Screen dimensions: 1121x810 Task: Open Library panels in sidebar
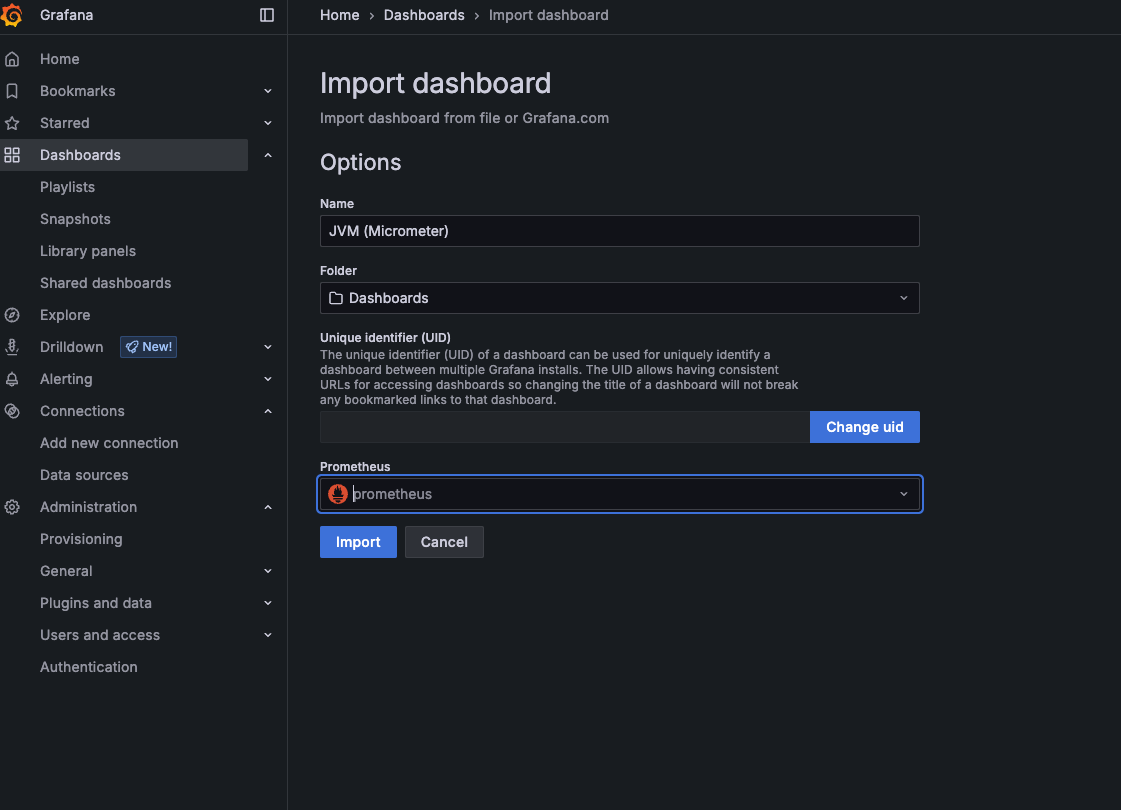click(88, 251)
